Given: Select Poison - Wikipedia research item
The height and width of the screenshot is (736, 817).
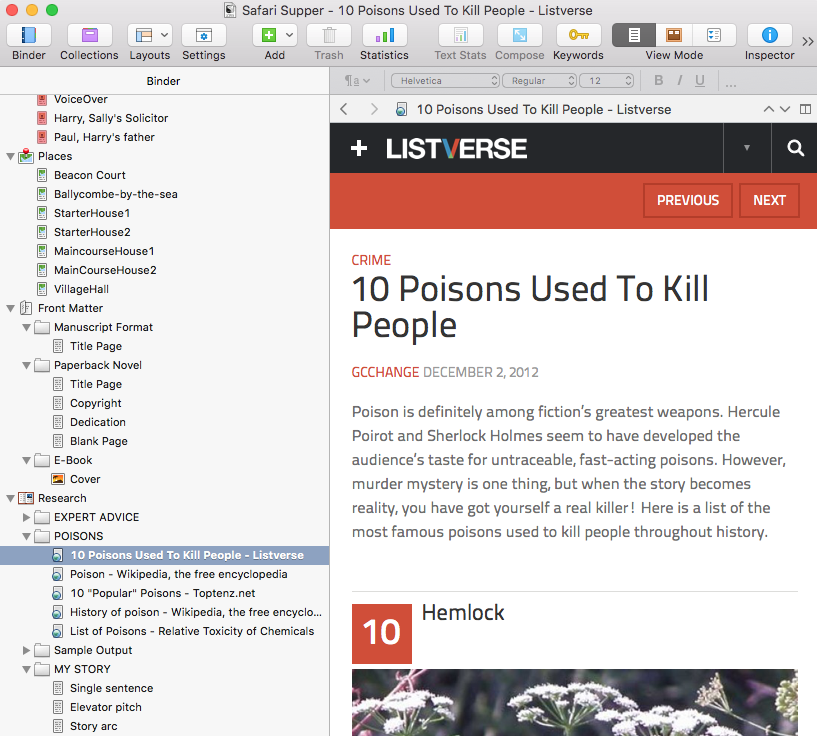Looking at the screenshot, I should [179, 574].
